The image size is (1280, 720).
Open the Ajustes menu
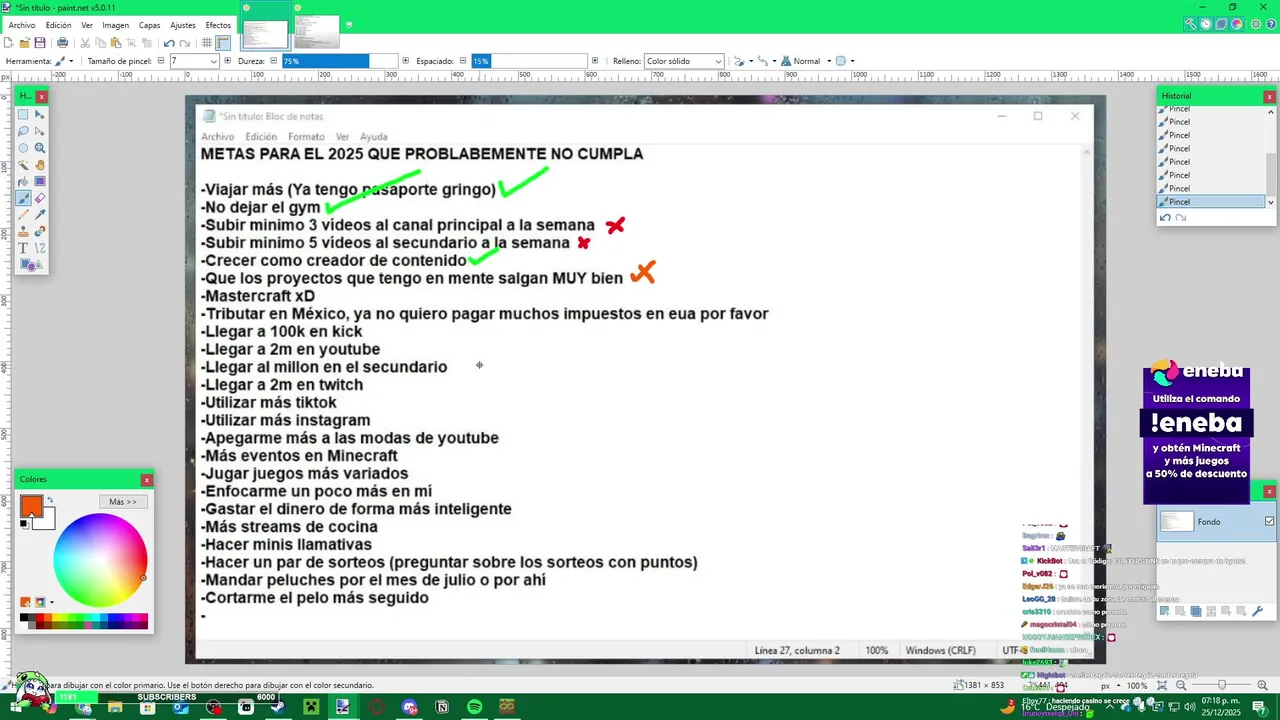coord(183,25)
